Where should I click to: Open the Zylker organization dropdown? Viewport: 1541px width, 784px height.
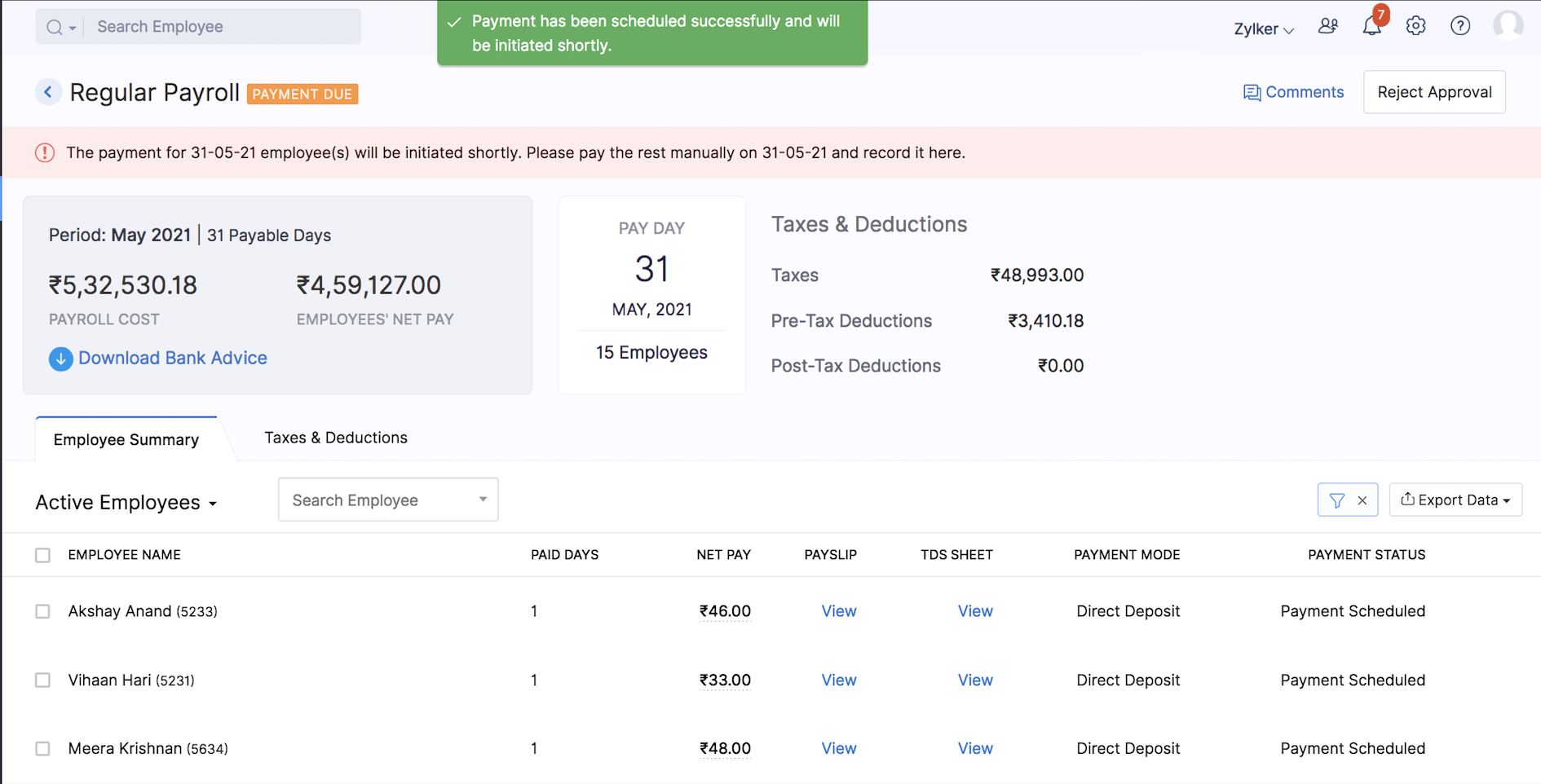(x=1263, y=29)
